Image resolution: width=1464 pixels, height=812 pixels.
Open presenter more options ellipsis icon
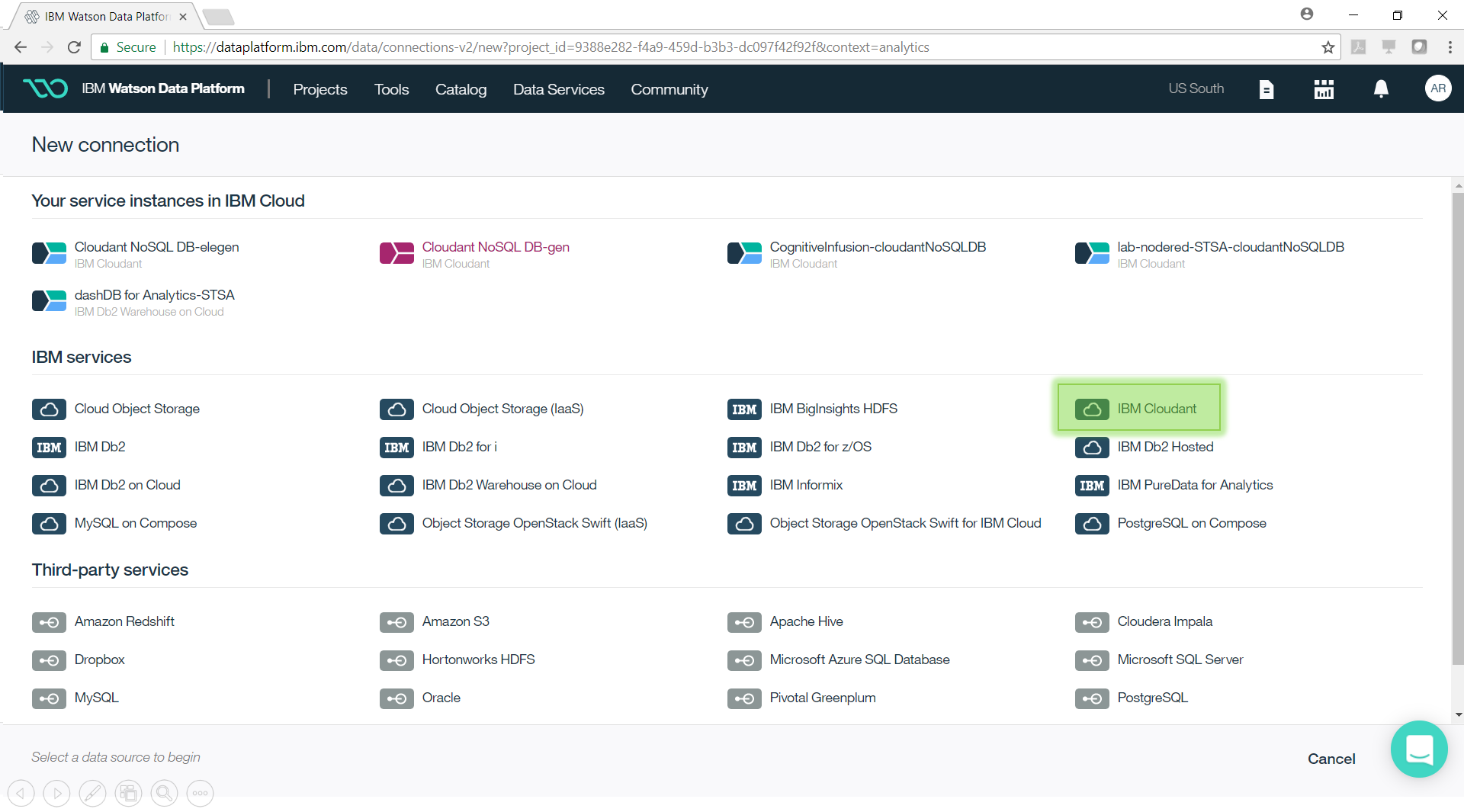click(x=200, y=793)
